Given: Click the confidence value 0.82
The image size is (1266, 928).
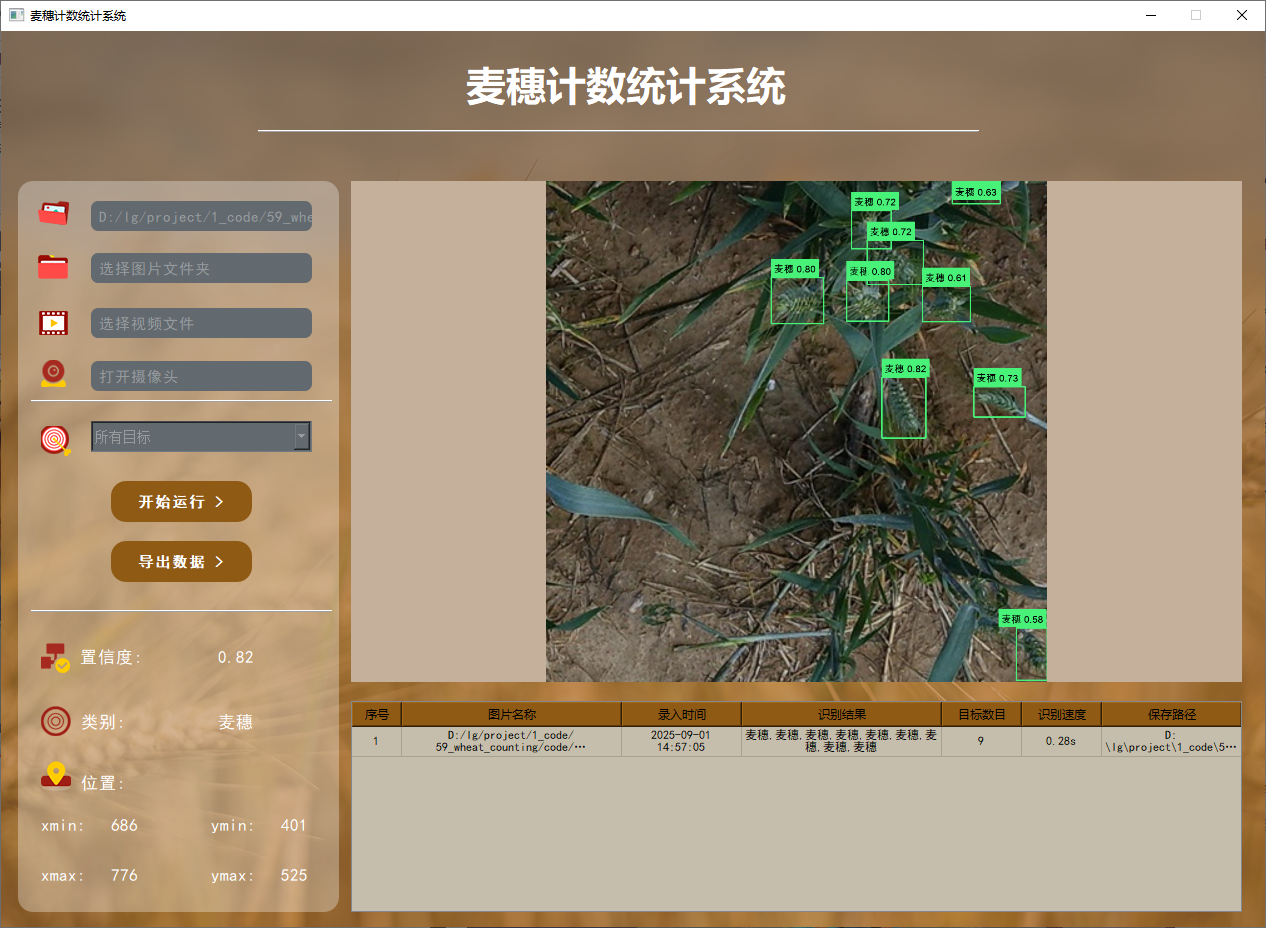Looking at the screenshot, I should (235, 657).
